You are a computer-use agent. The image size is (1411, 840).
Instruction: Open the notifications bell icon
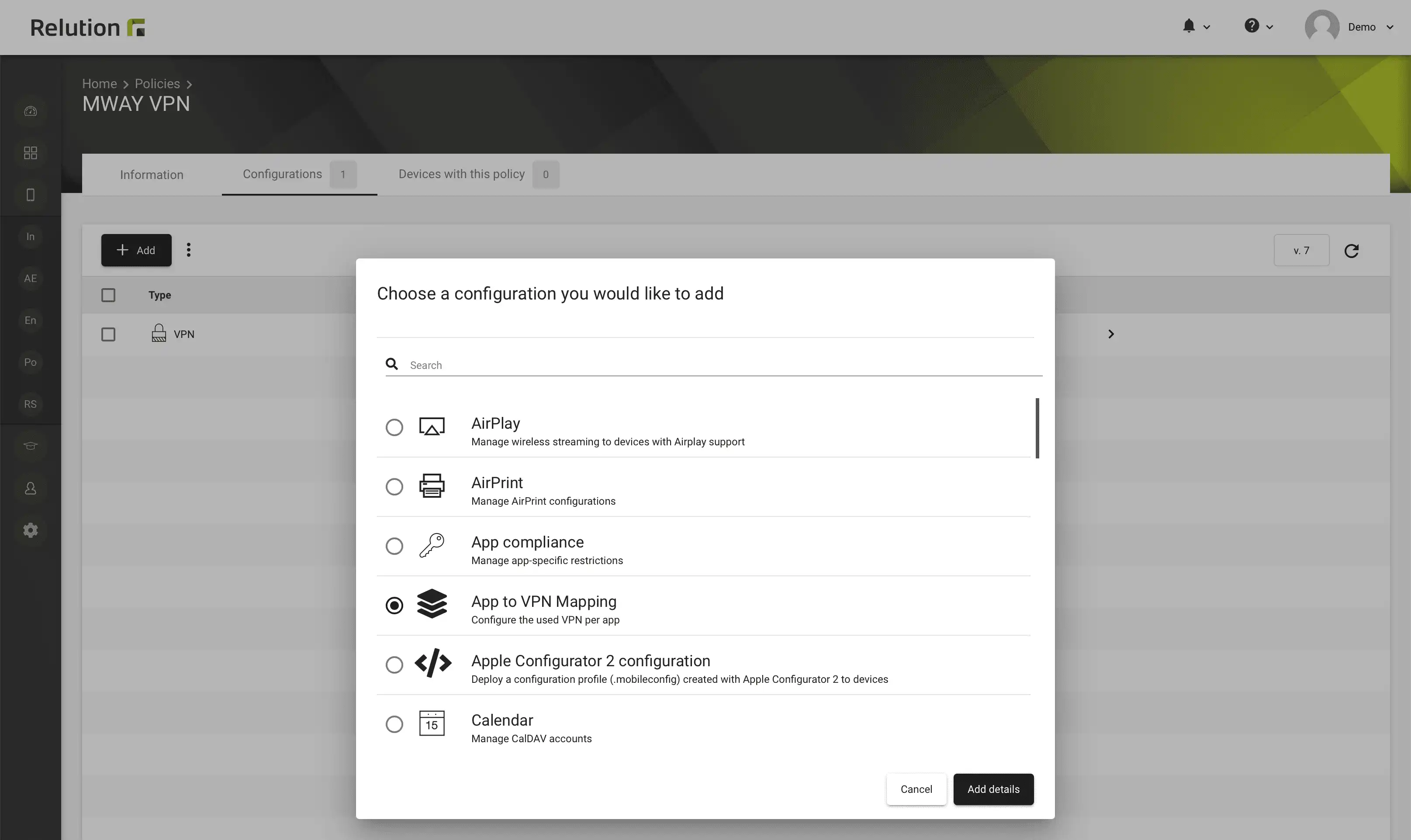click(1189, 26)
